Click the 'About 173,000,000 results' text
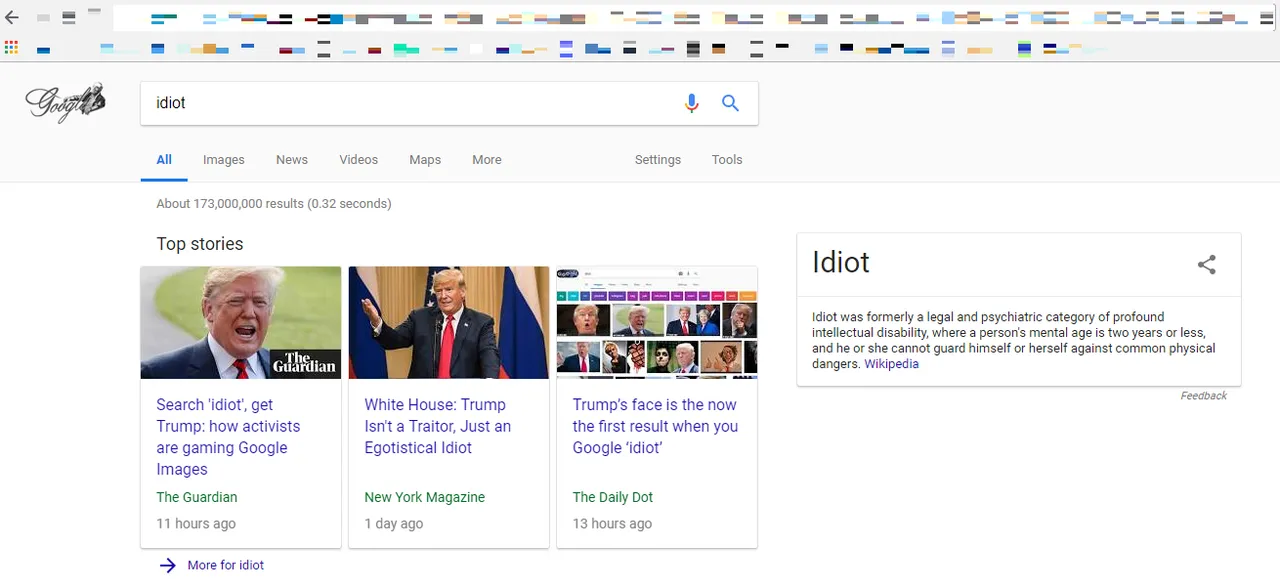1280x579 pixels. [274, 204]
